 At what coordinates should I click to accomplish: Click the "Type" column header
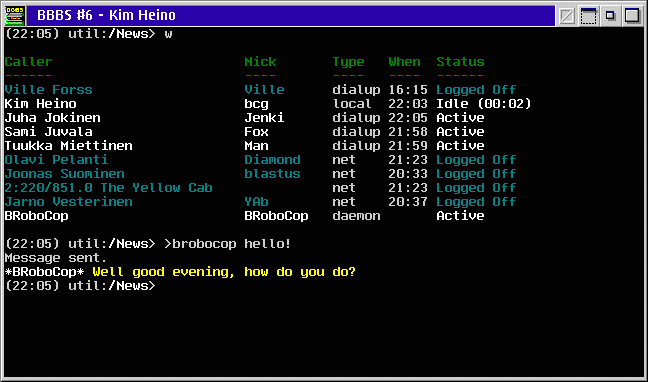tap(348, 62)
